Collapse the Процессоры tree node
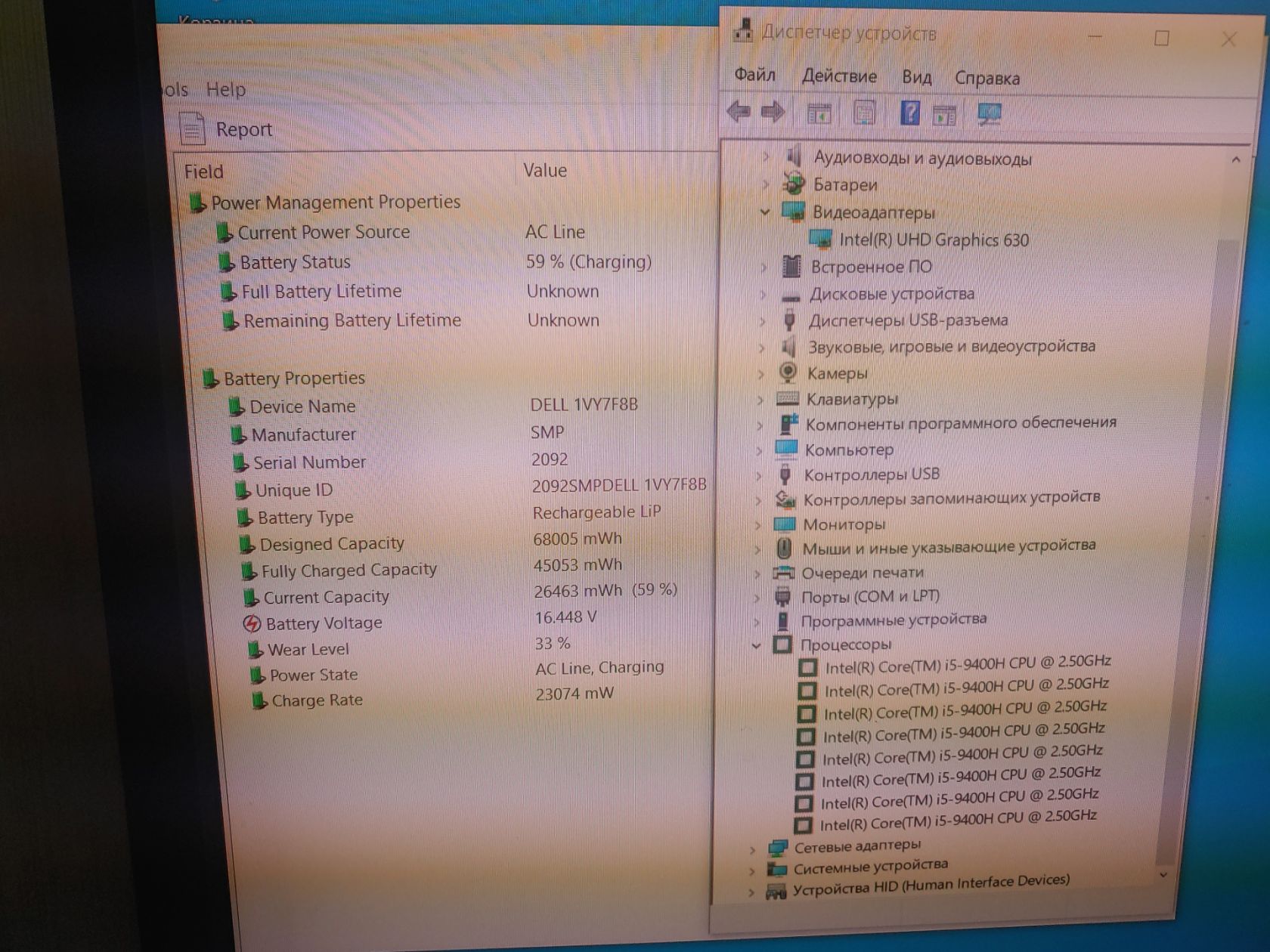 756,645
